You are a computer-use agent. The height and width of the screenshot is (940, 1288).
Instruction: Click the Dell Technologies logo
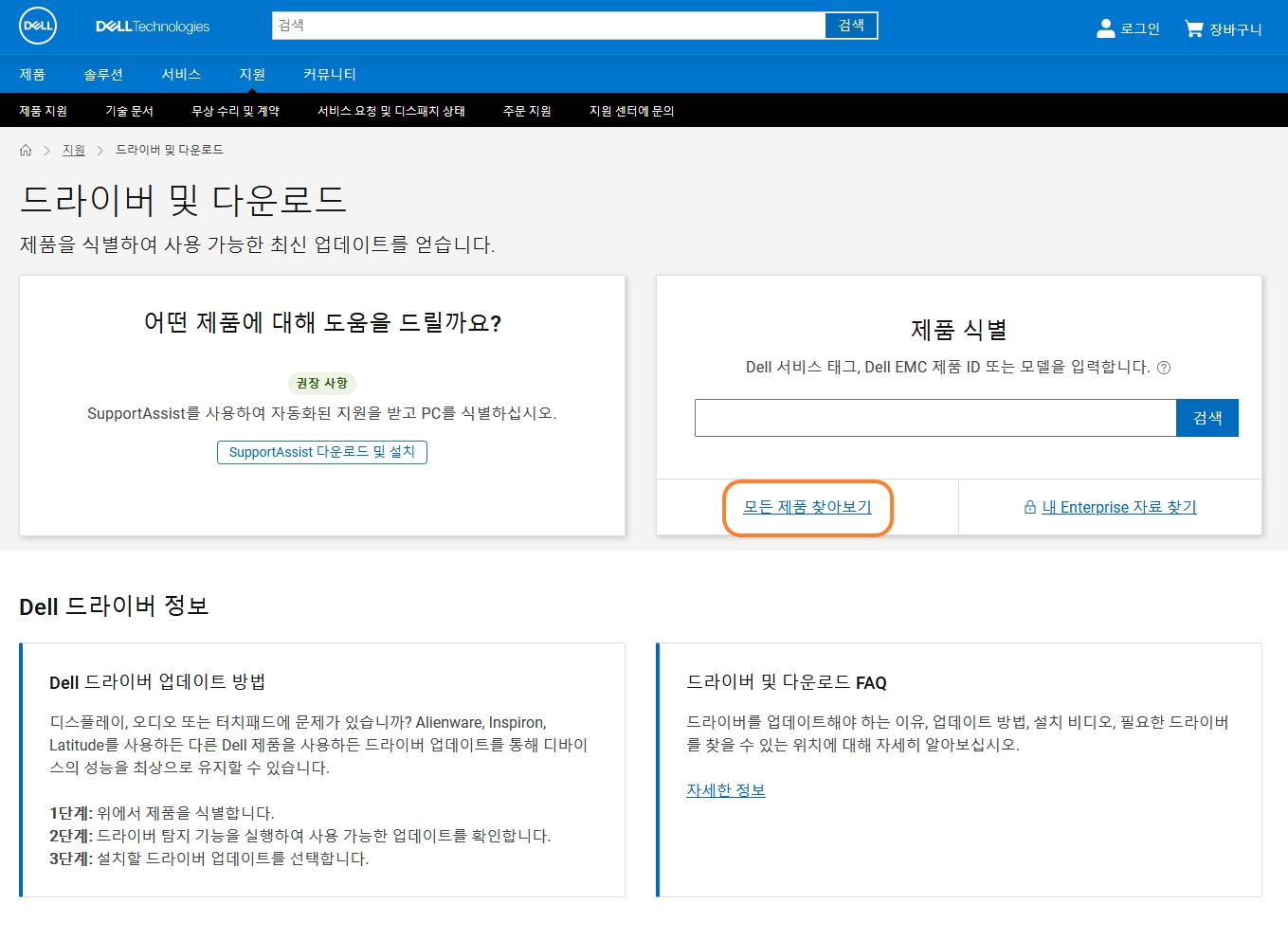152,26
